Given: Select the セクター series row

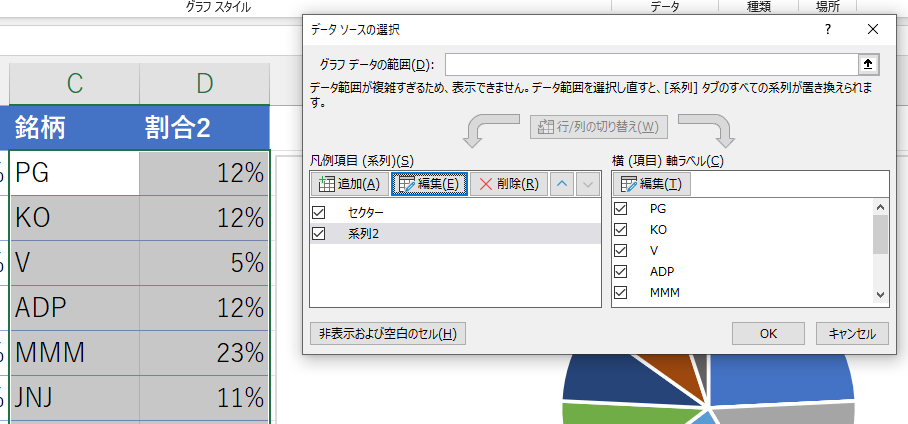Looking at the screenshot, I should (x=455, y=213).
